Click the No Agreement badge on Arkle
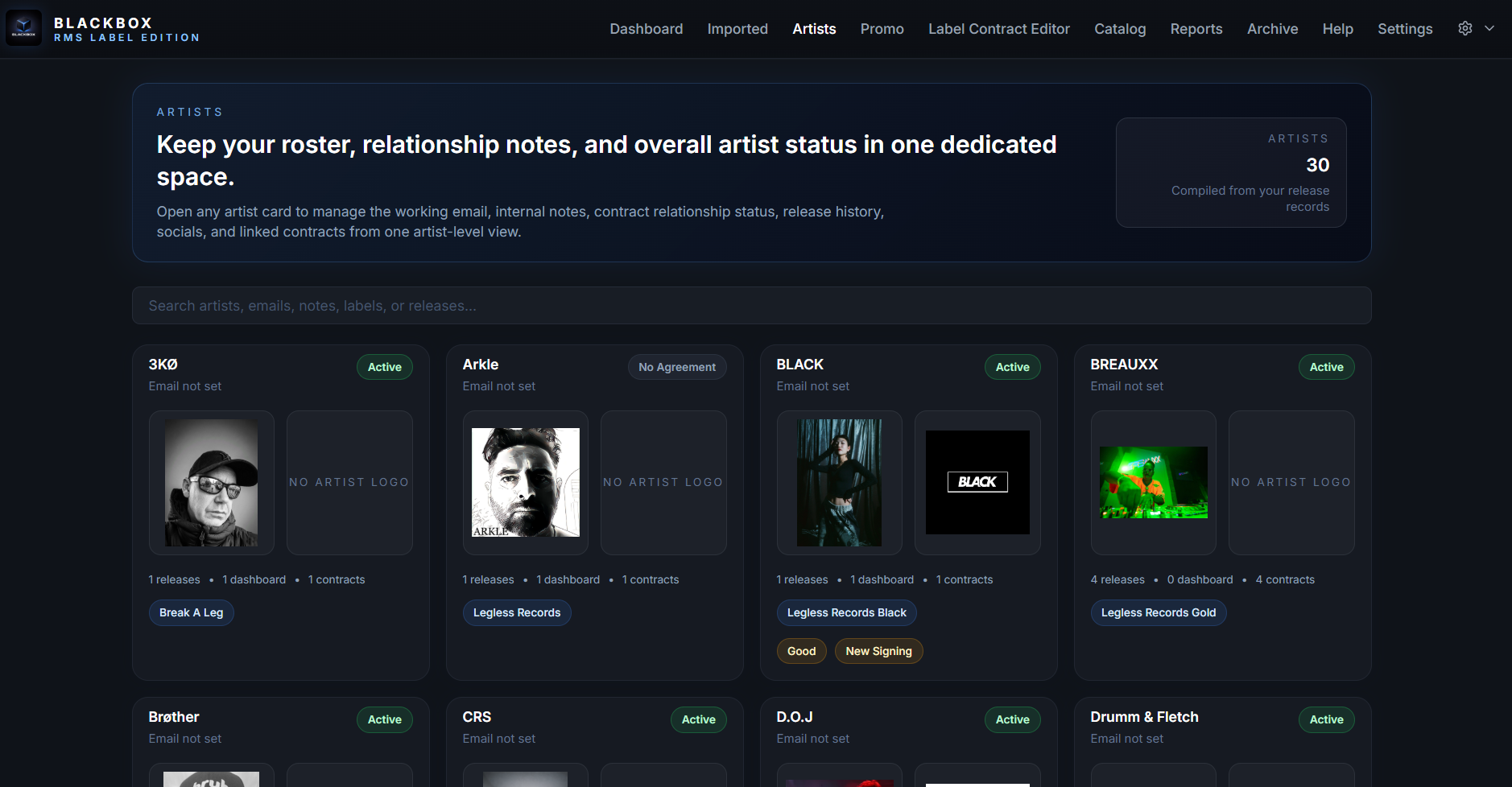The image size is (1512, 787). [x=676, y=367]
